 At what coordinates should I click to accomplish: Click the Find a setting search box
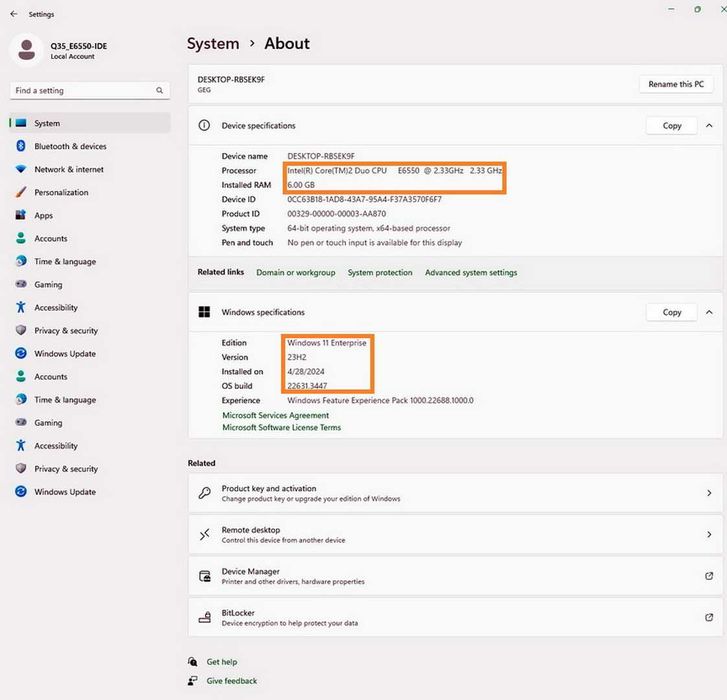coord(82,91)
